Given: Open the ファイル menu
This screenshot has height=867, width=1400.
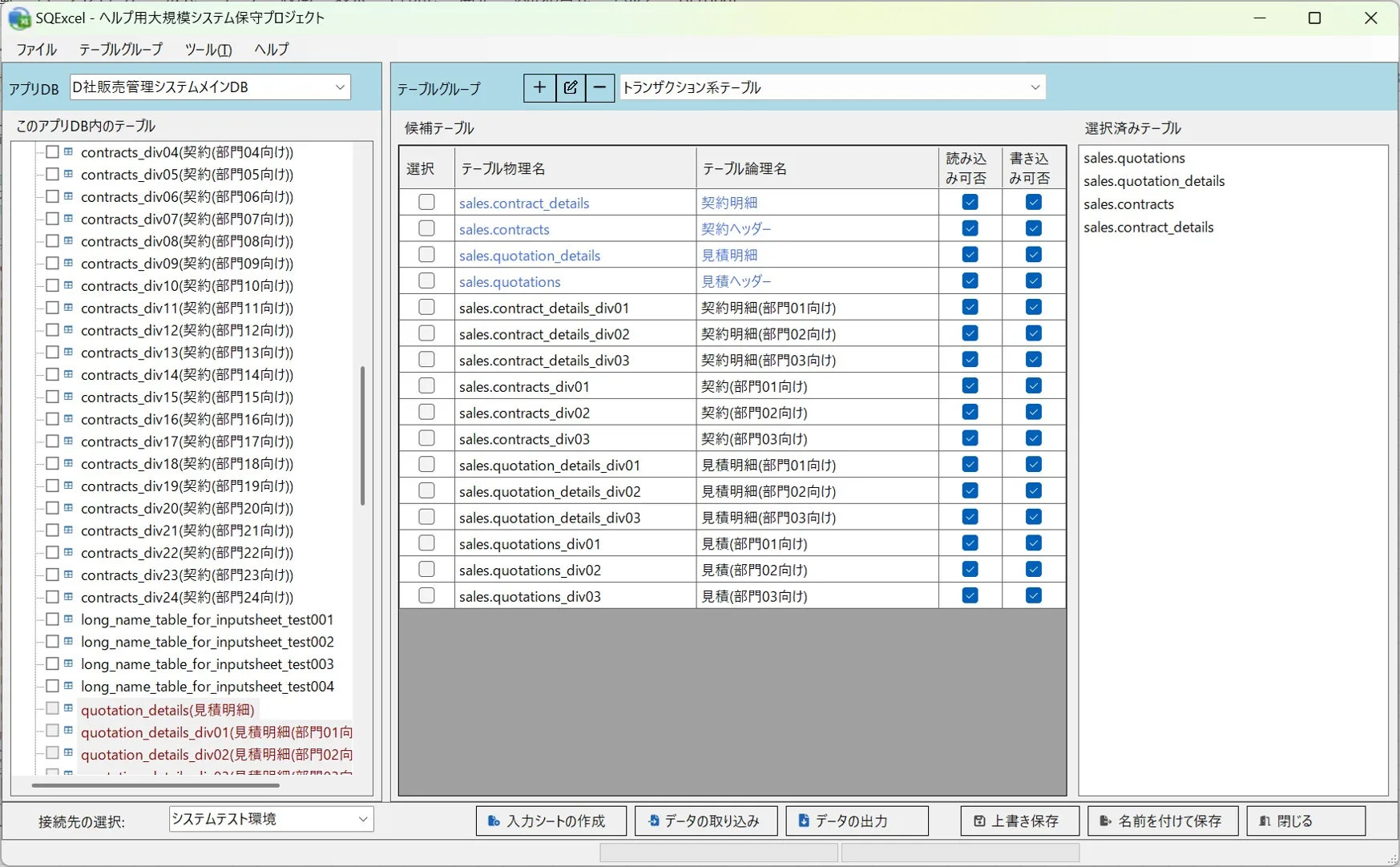Looking at the screenshot, I should (x=36, y=50).
